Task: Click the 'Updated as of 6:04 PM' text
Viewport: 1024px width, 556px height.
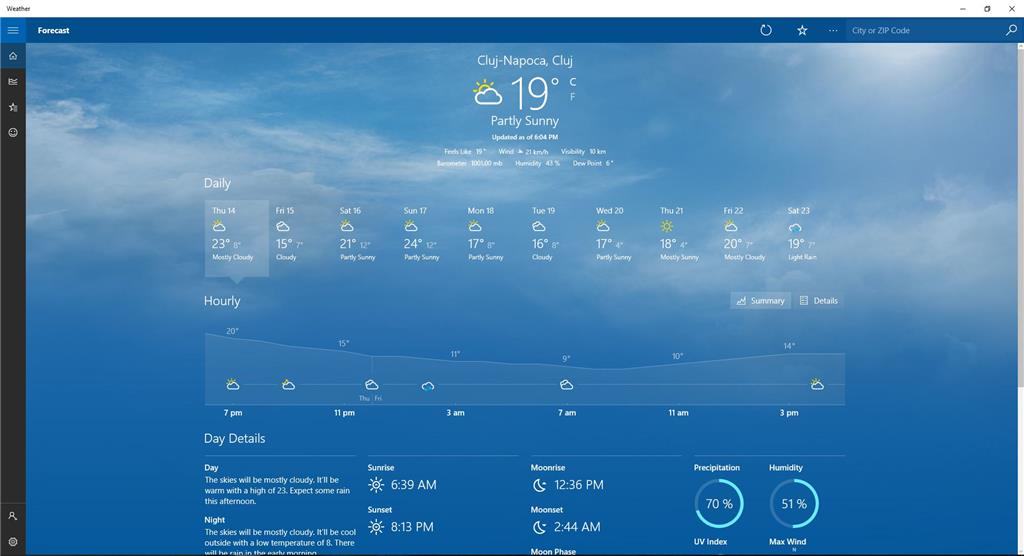Action: (x=524, y=137)
